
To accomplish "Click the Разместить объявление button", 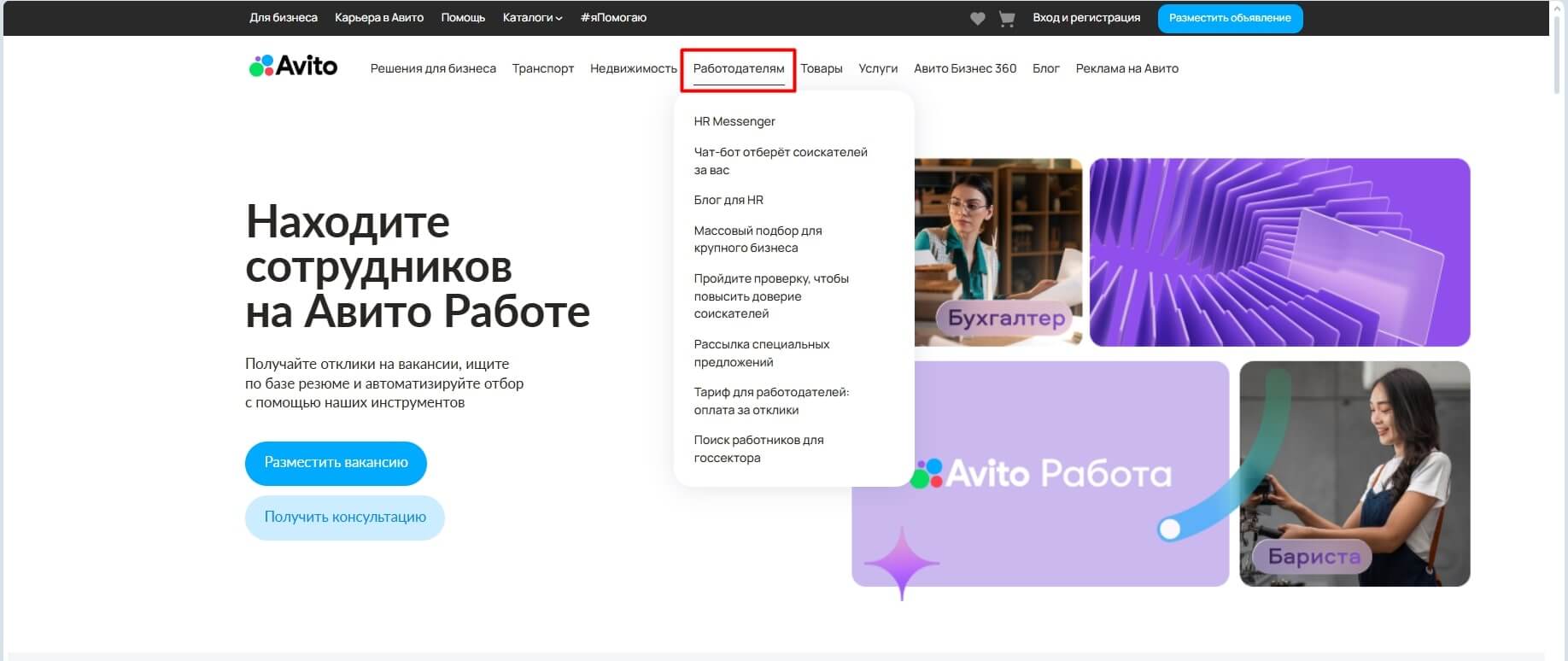I will click(x=1230, y=18).
